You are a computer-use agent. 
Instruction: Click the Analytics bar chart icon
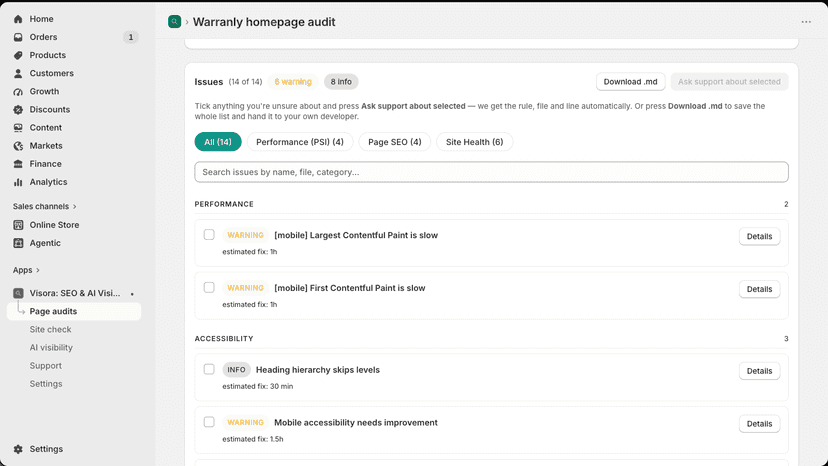point(18,182)
